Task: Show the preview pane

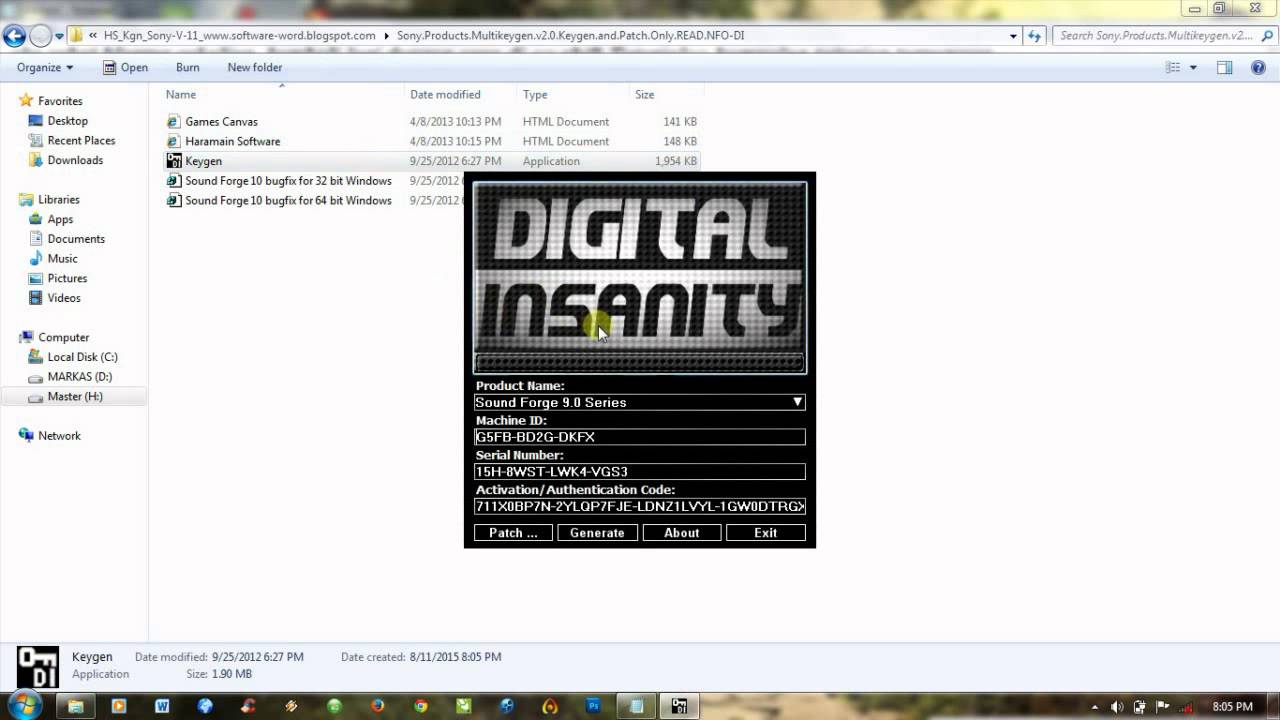Action: click(x=1224, y=67)
